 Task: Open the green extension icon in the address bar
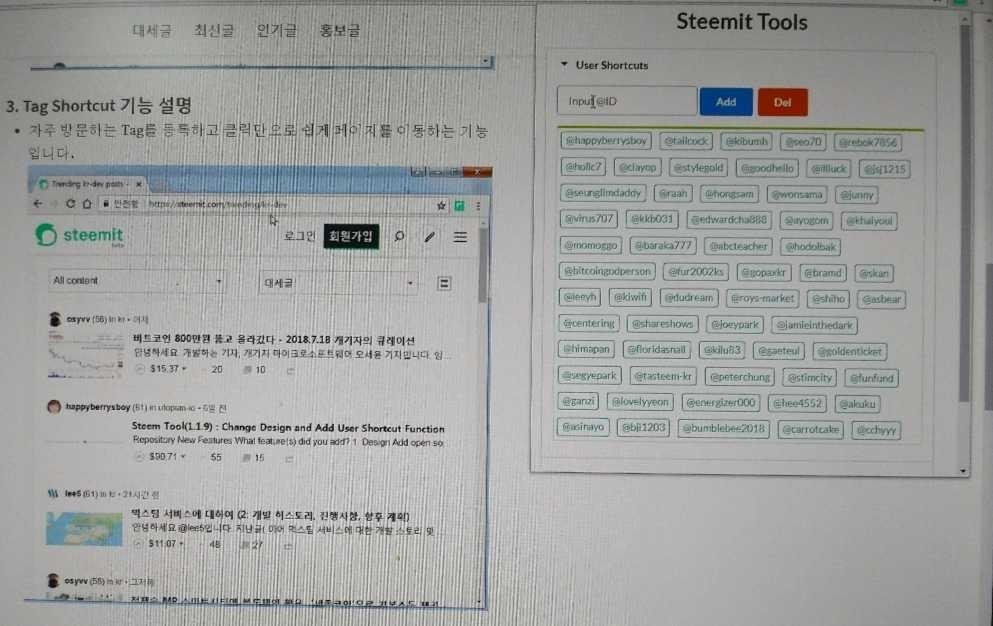tap(459, 205)
